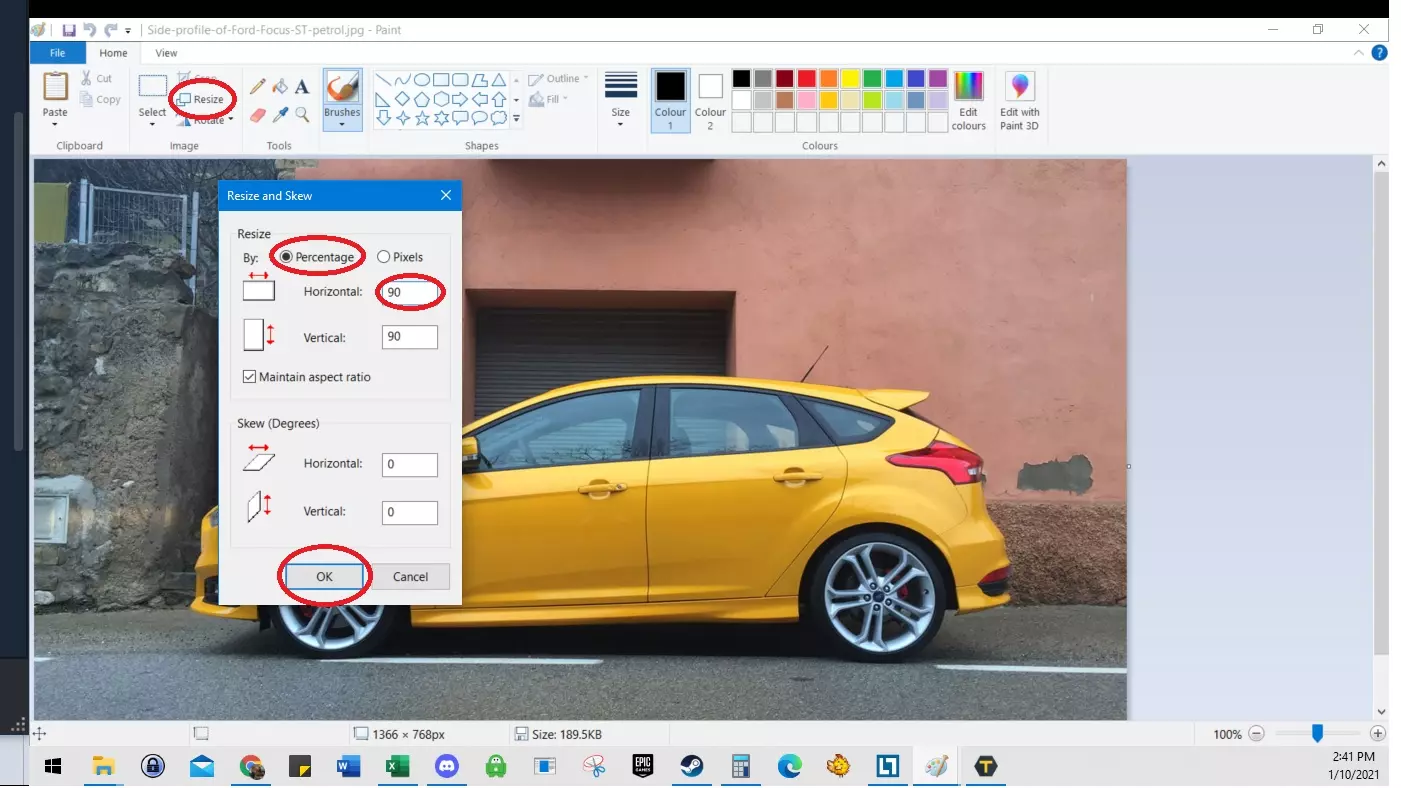Viewport: 1401px width, 788px height.
Task: Open Discord from the taskbar
Action: (447, 767)
